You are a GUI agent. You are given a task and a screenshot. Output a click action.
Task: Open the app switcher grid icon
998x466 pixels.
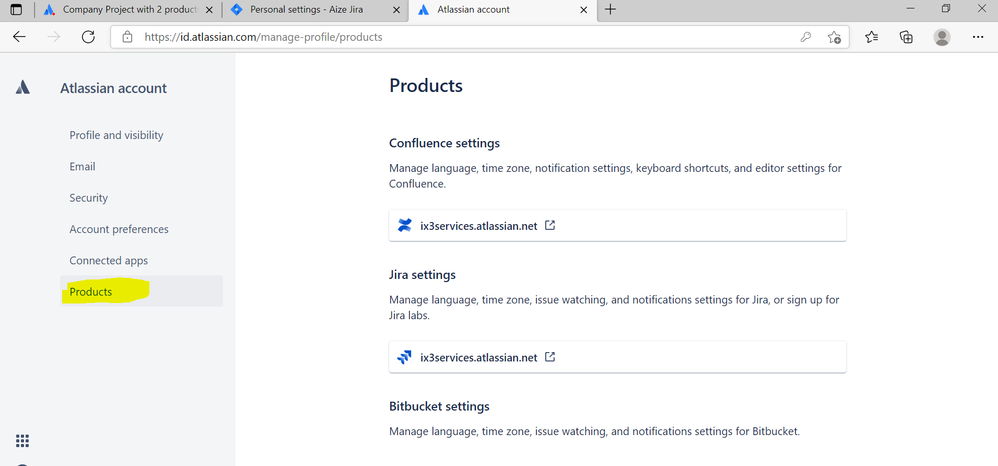[22, 441]
